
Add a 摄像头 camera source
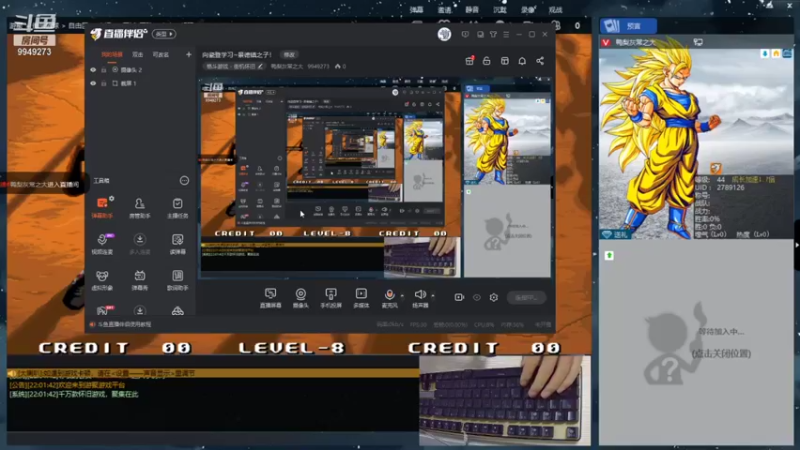301,297
